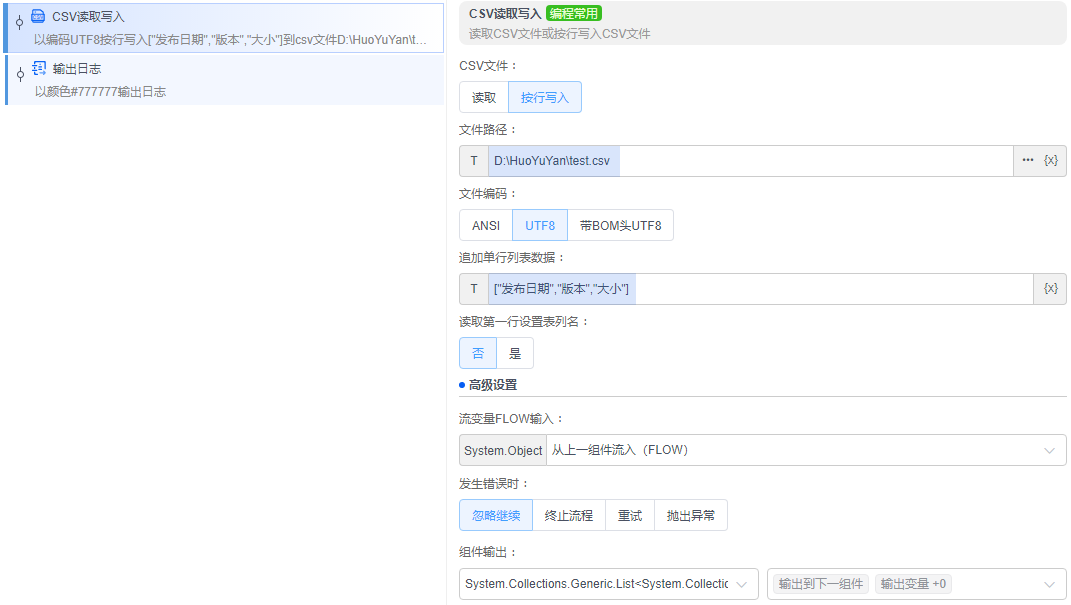
Task: Select ANSI as the 文件编码
Action: click(x=484, y=225)
